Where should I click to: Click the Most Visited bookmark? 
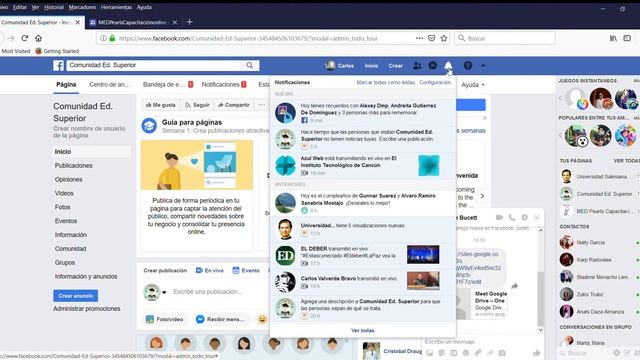16,51
